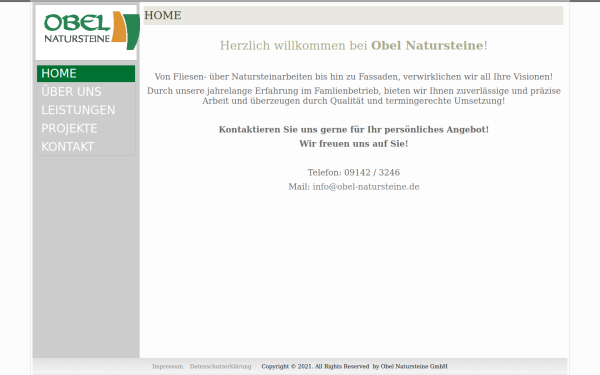Open the Datenschutzerklärung footer link

point(220,367)
